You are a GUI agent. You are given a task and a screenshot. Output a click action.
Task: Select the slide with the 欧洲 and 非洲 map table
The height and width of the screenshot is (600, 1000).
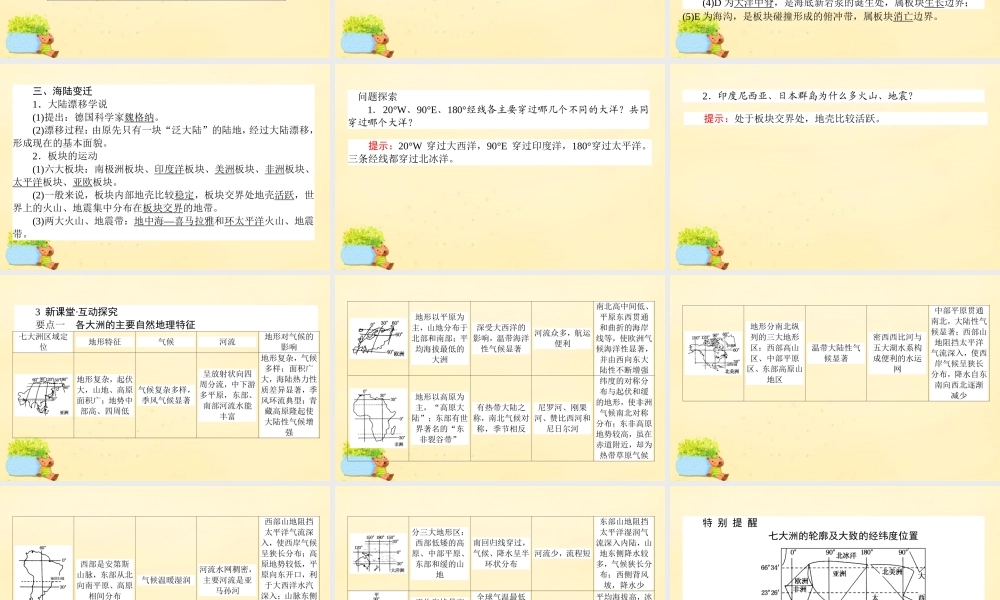pyautogui.click(x=500, y=377)
